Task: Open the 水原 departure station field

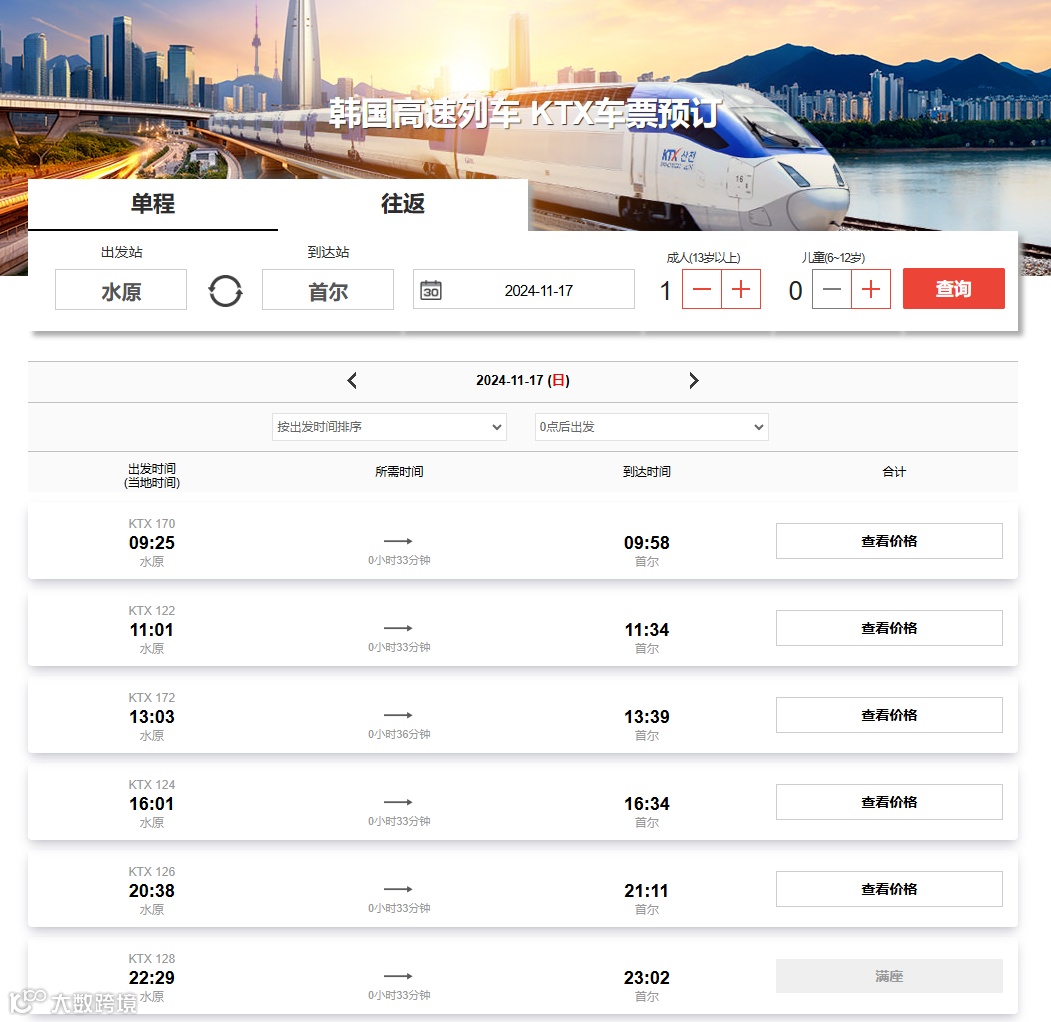Action: (x=121, y=290)
